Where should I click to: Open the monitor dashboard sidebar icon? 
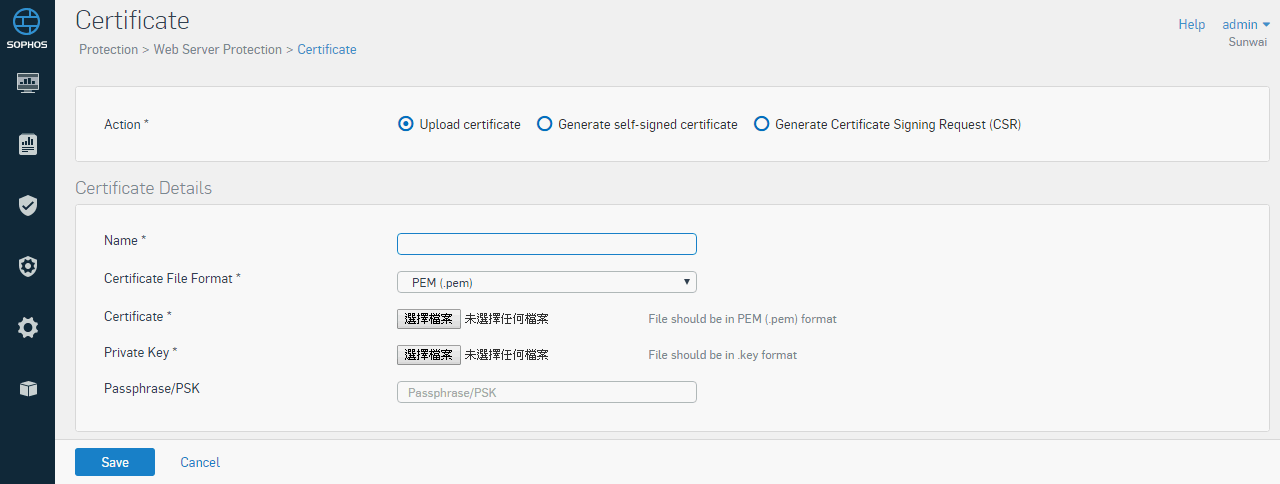tap(28, 82)
